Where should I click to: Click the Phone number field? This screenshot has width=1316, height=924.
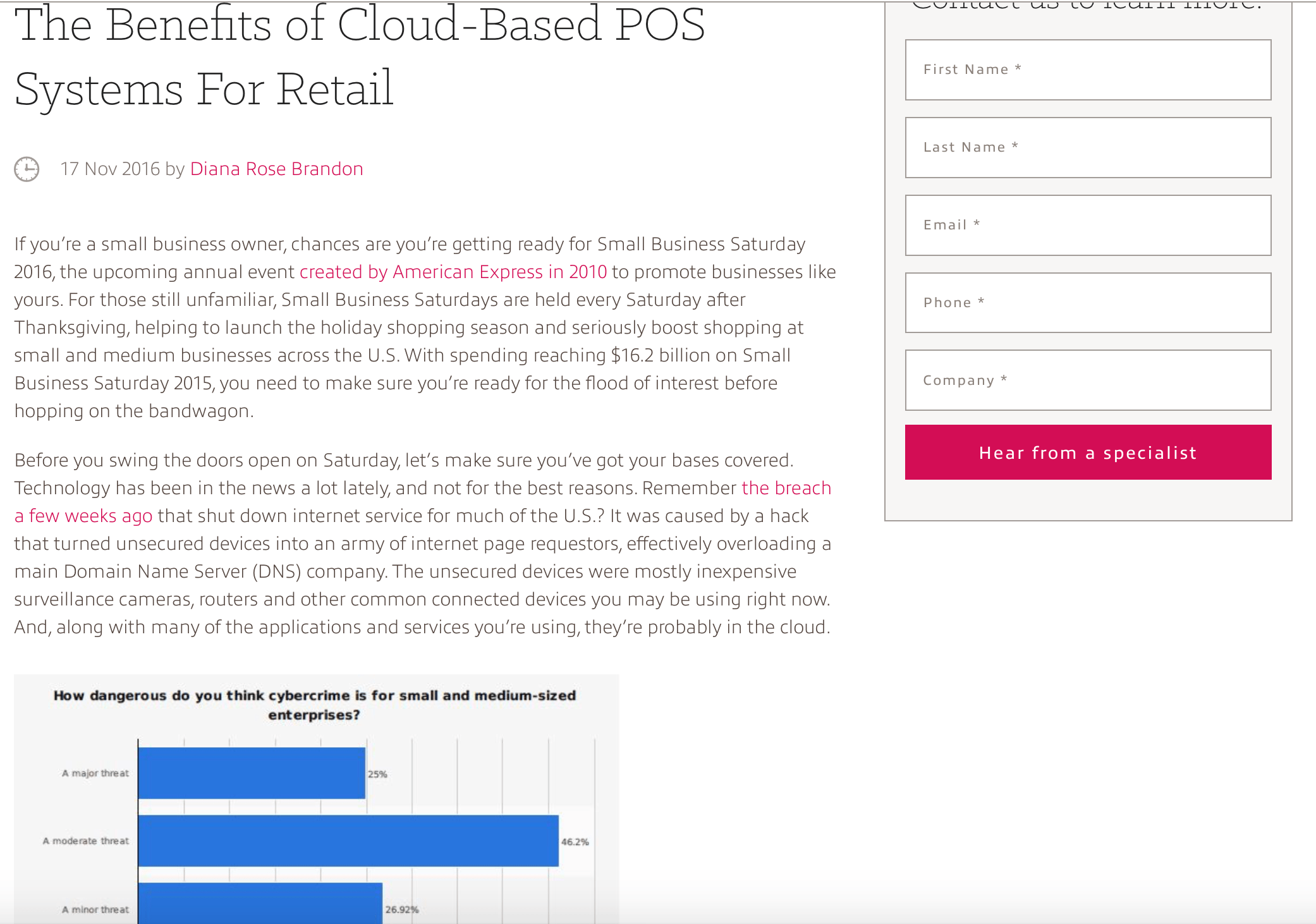click(x=1087, y=303)
